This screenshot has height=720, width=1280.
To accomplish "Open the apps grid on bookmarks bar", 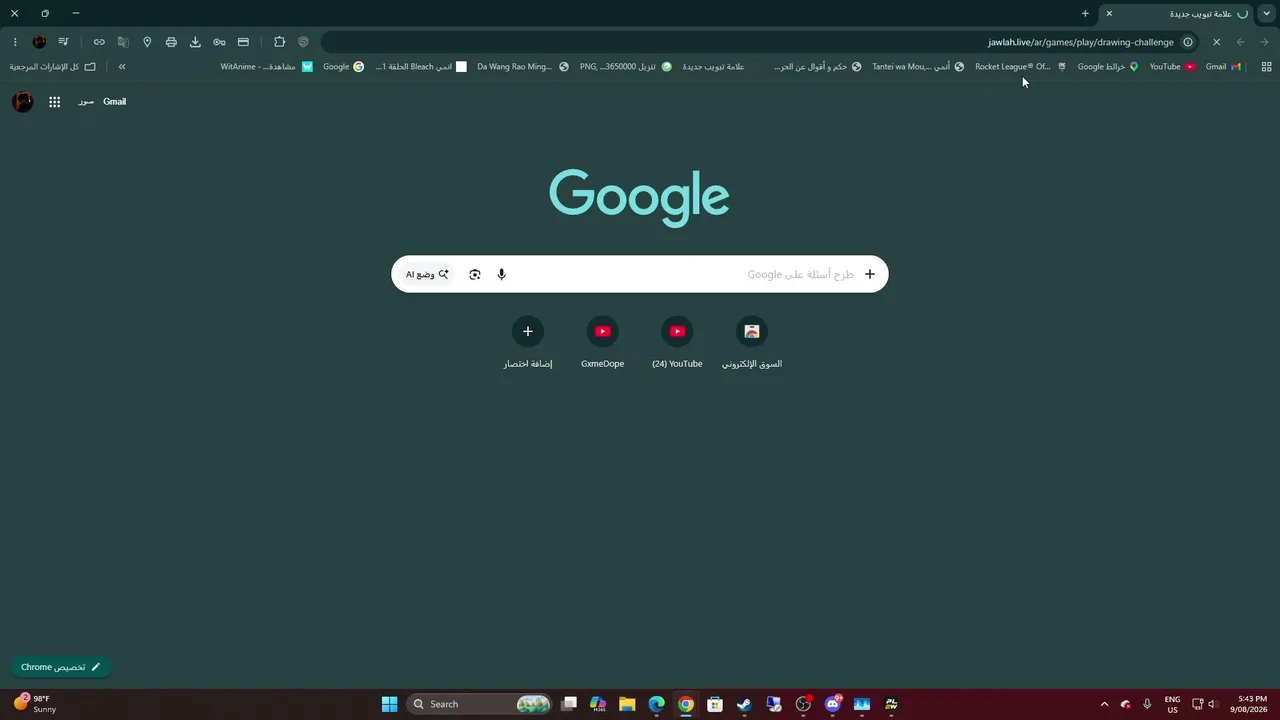I will [1266, 67].
